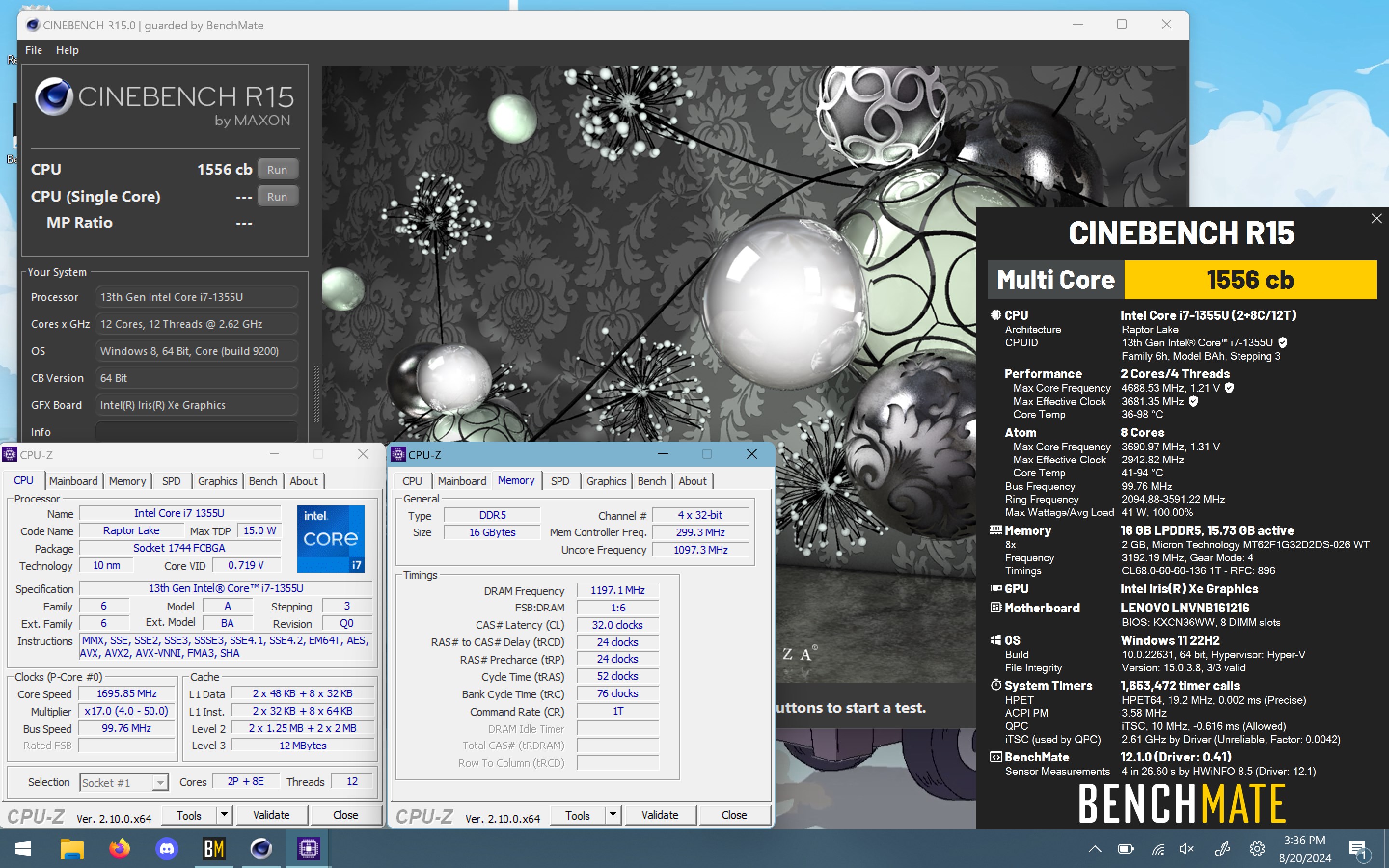Close the right CPU-Z window
This screenshot has width=1389, height=868.
pyautogui.click(x=752, y=454)
